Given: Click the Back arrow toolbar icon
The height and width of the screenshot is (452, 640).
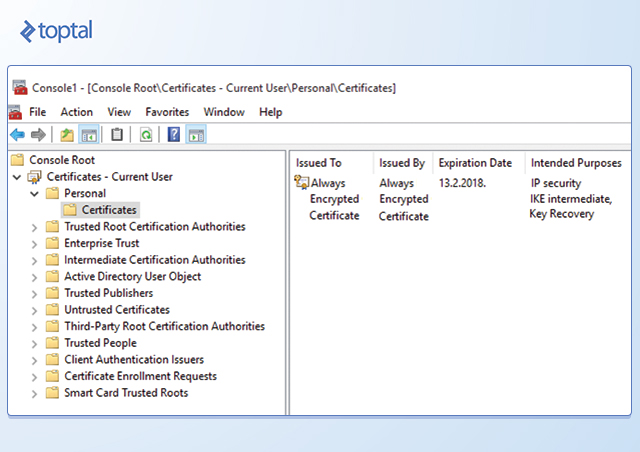Looking at the screenshot, I should (18, 135).
